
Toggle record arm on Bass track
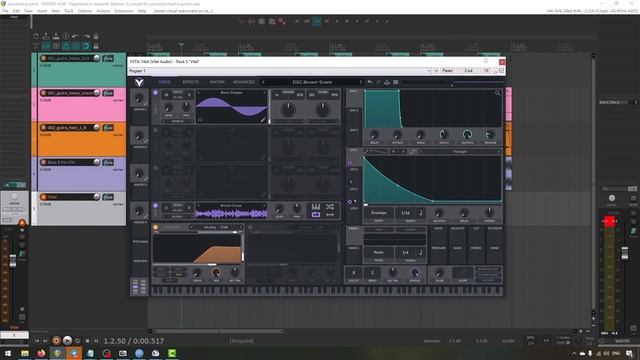[x=44, y=162]
